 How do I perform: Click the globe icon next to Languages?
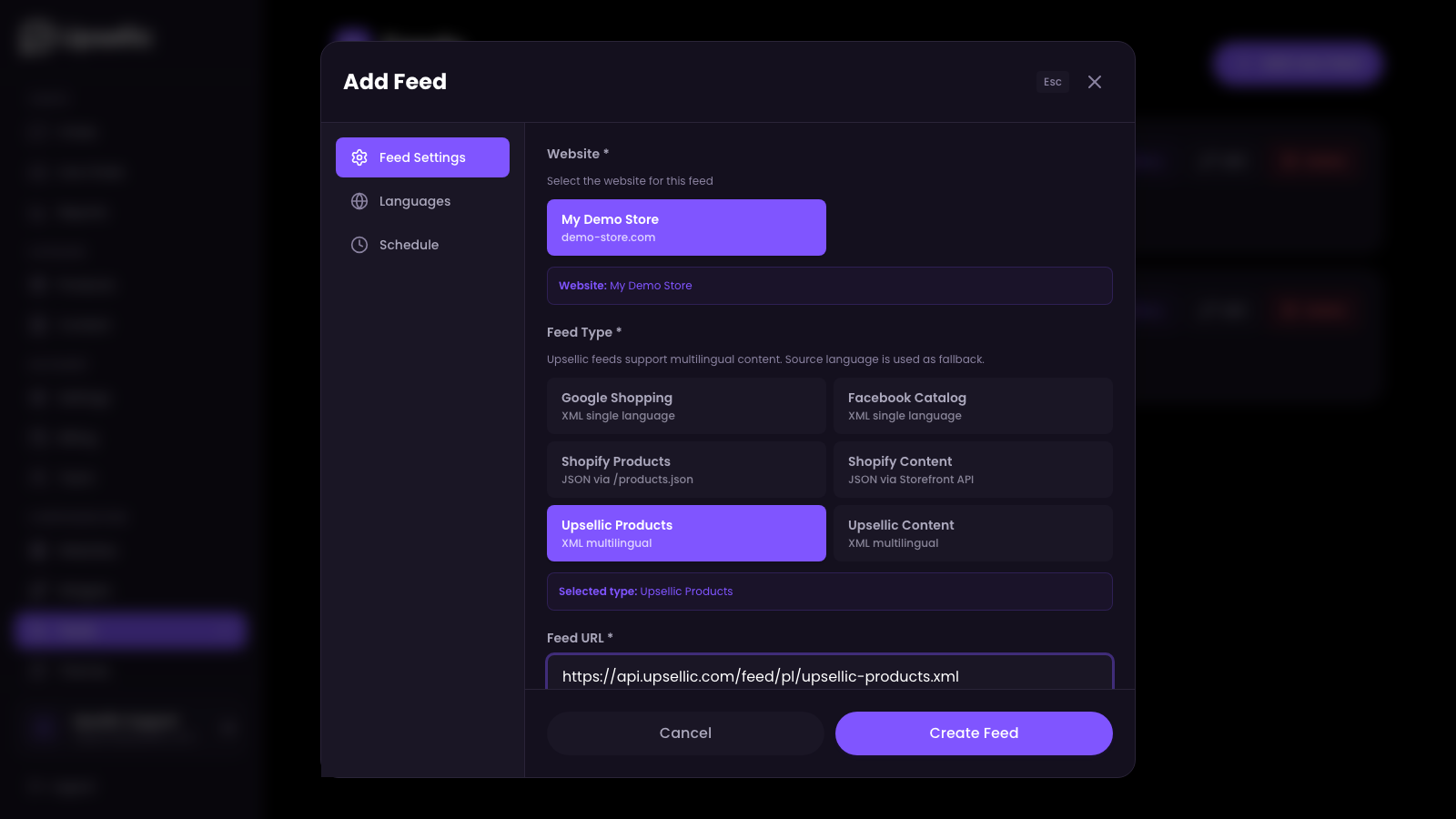[359, 201]
